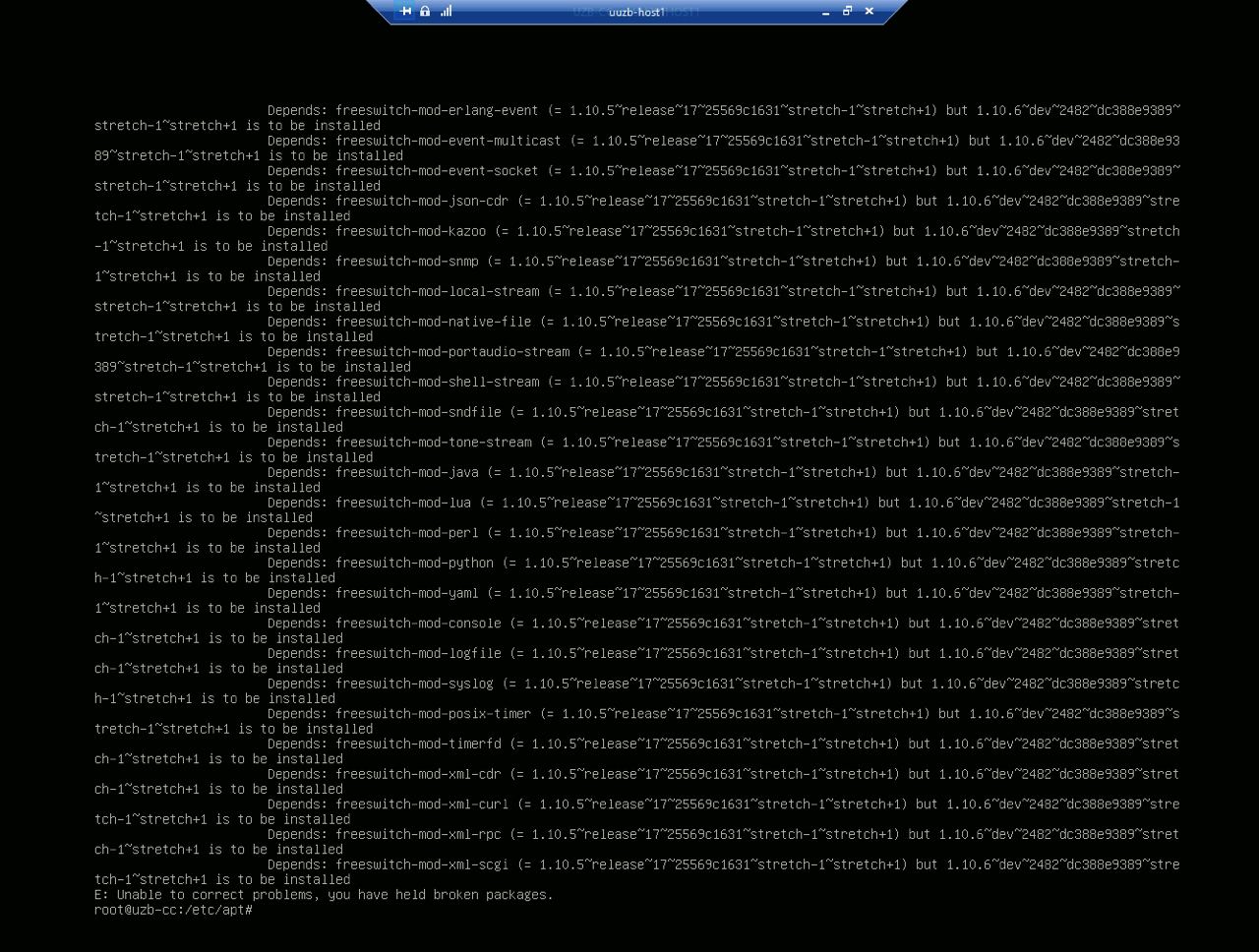The image size is (1259, 952).
Task: Click the freeswitch-mod-xml-cdr package name
Action: pos(418,774)
